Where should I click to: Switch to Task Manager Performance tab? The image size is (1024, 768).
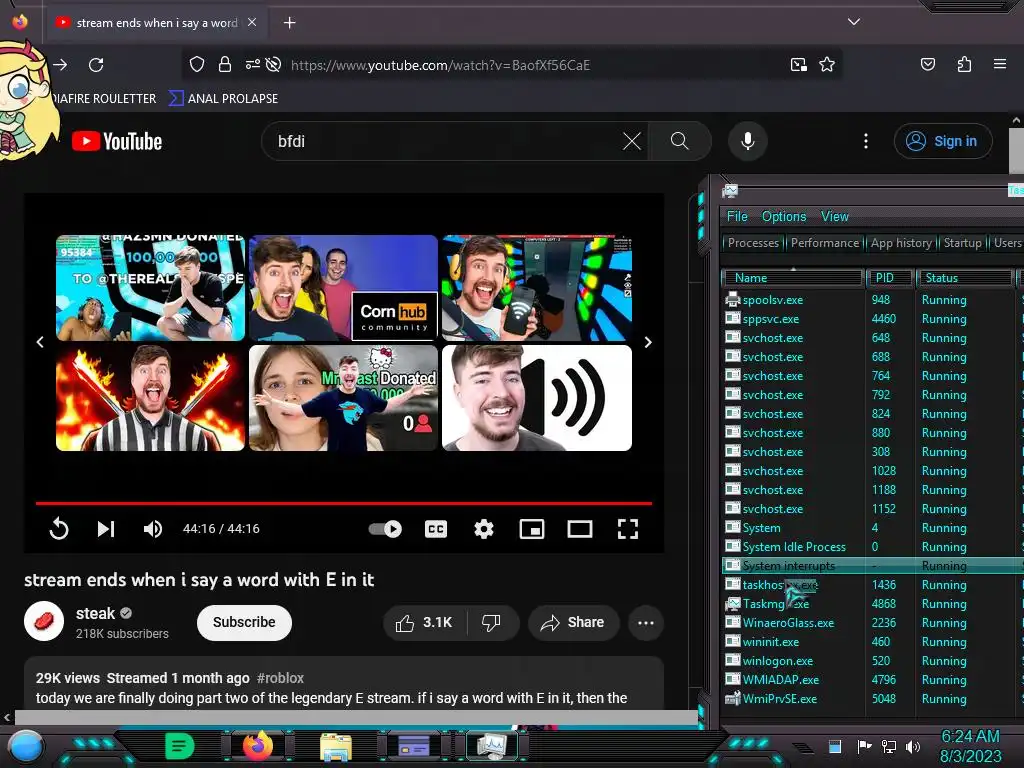(825, 243)
